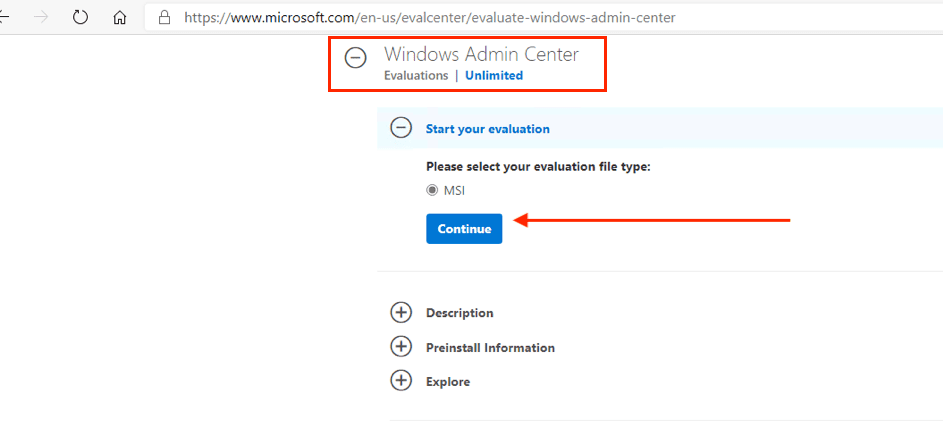943x427 pixels.
Task: Click the Continue button
Action: pos(464,229)
